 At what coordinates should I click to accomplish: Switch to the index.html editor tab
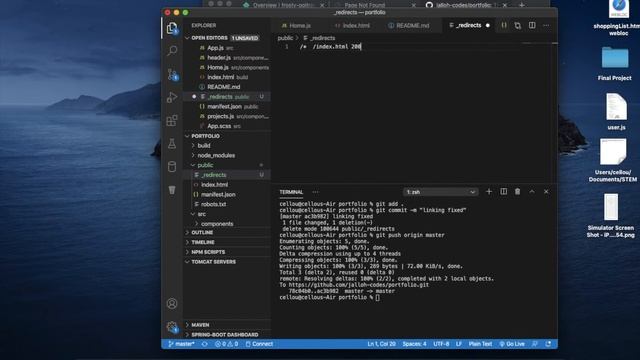click(352, 25)
